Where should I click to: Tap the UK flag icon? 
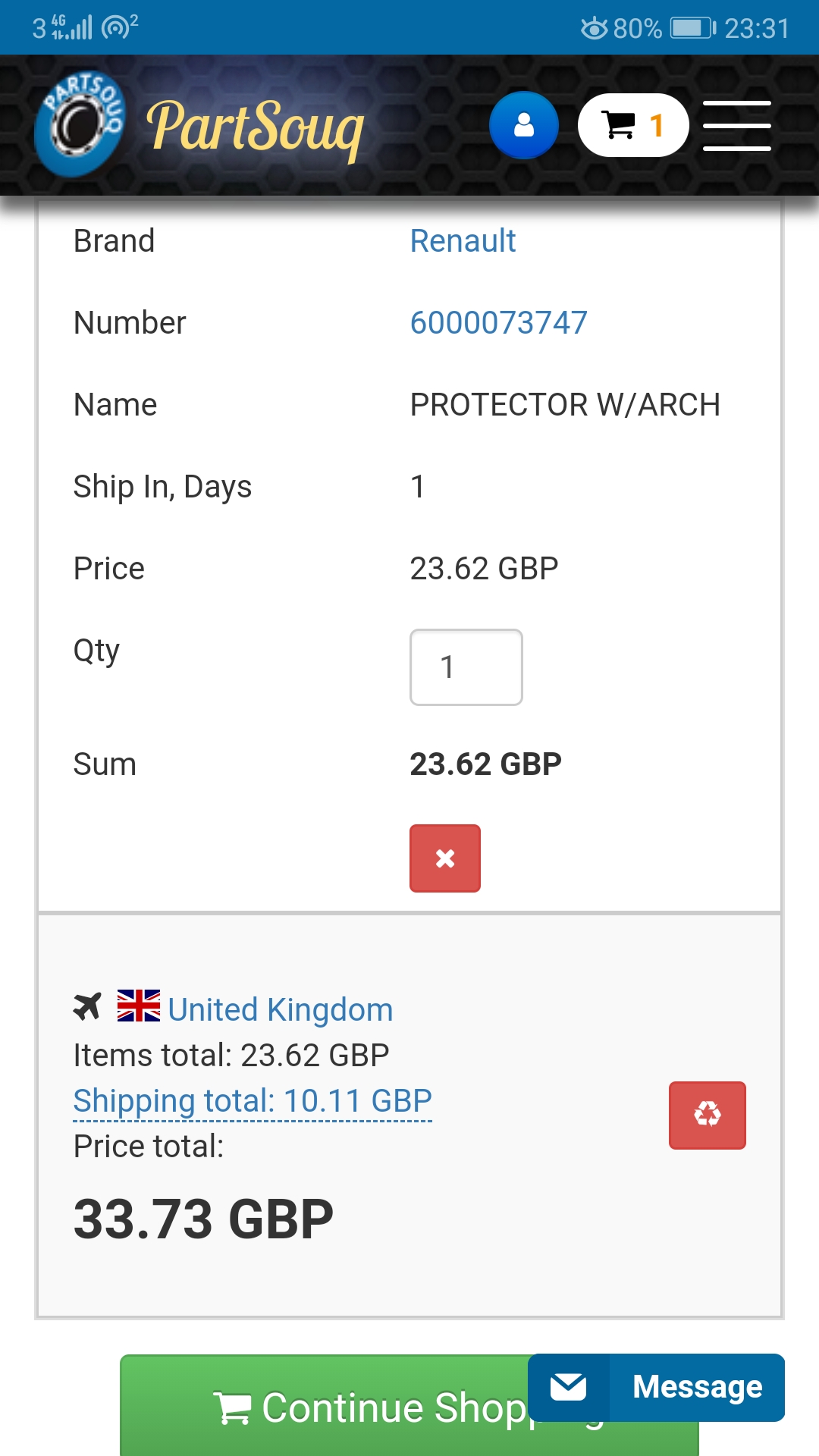pos(139,1006)
